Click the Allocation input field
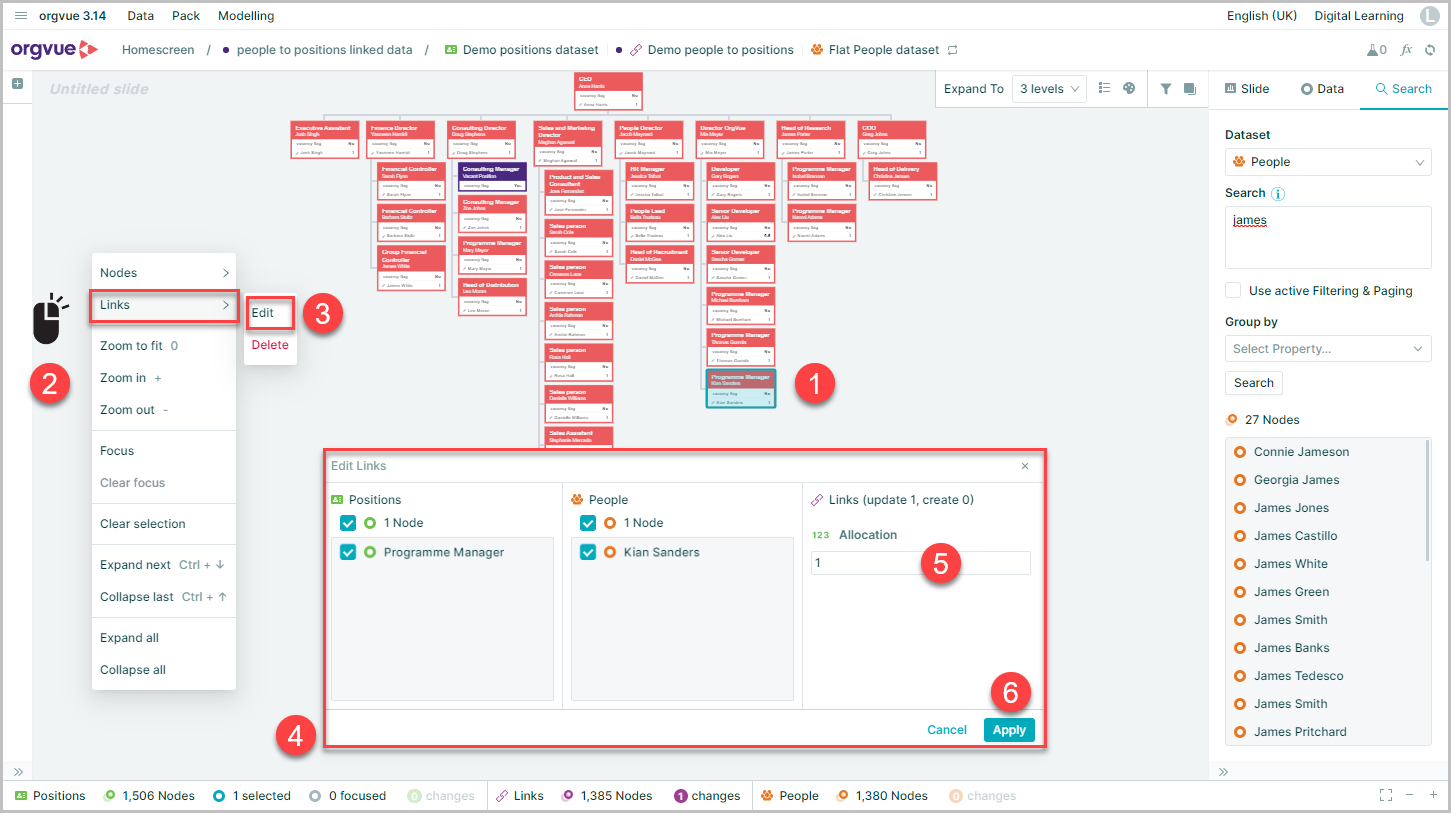The width and height of the screenshot is (1451, 813). coord(920,563)
